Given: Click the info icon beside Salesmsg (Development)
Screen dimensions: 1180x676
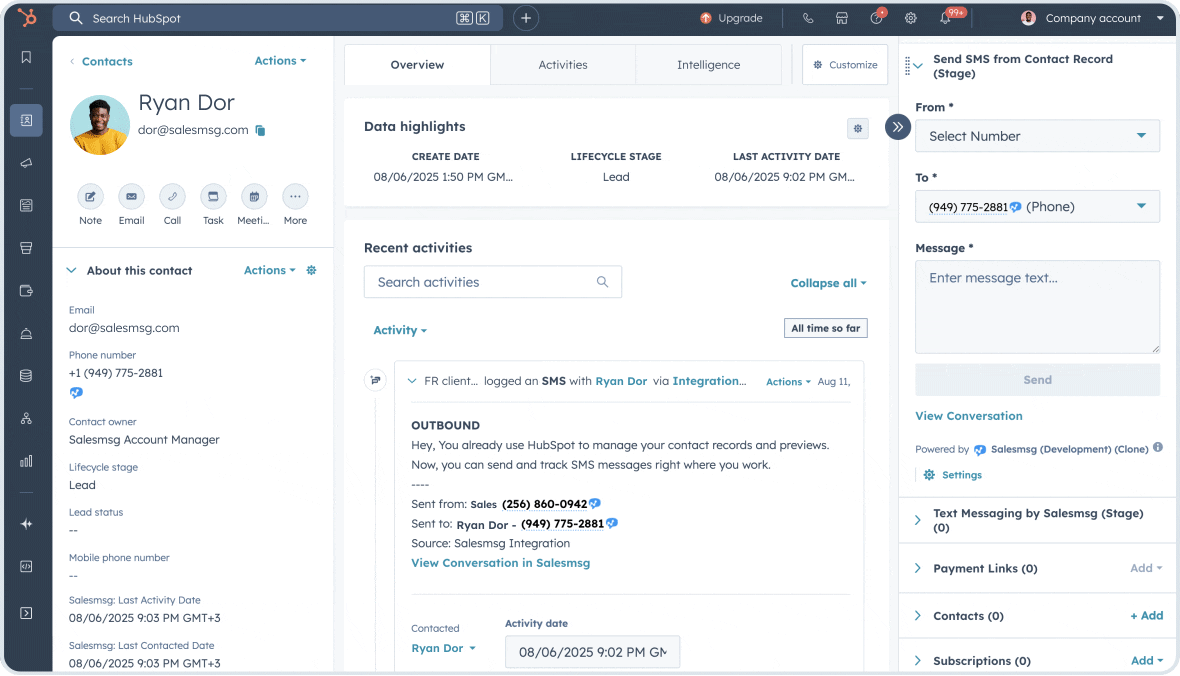Looking at the screenshot, I should 1157,447.
